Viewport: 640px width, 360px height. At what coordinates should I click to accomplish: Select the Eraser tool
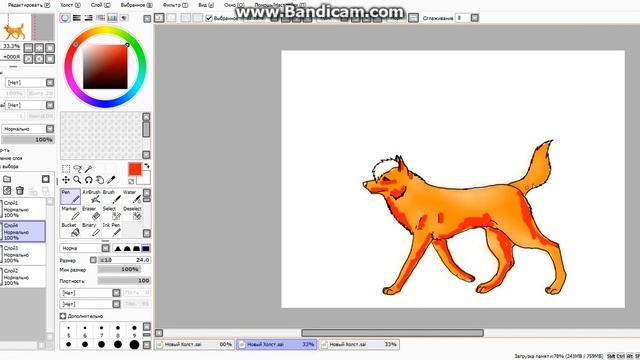click(91, 213)
